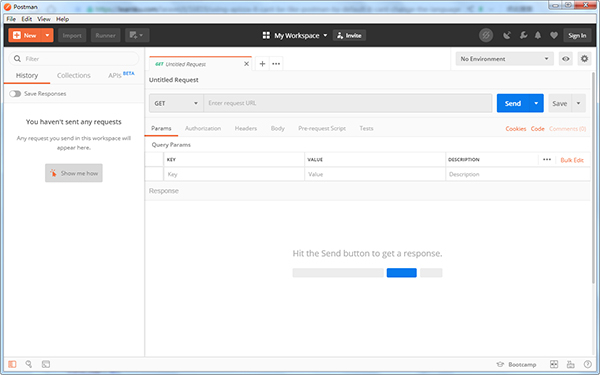Click the satellite capture requests icon
Screen dimensions: 600x375
[x=507, y=36]
